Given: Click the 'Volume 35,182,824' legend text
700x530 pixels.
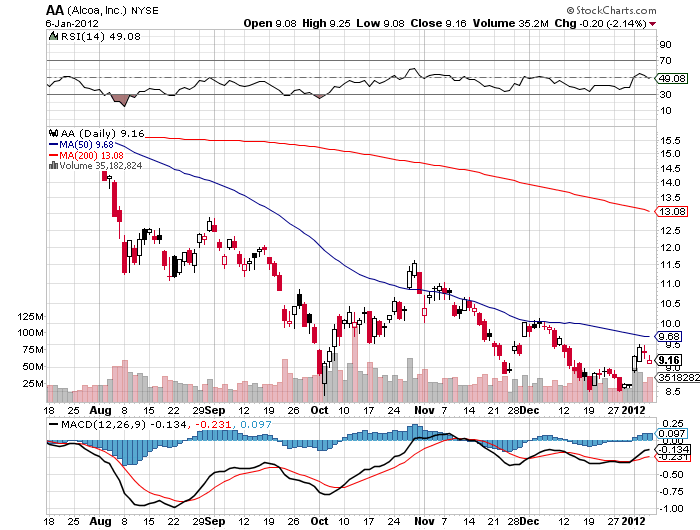Looking at the screenshot, I should [x=100, y=166].
